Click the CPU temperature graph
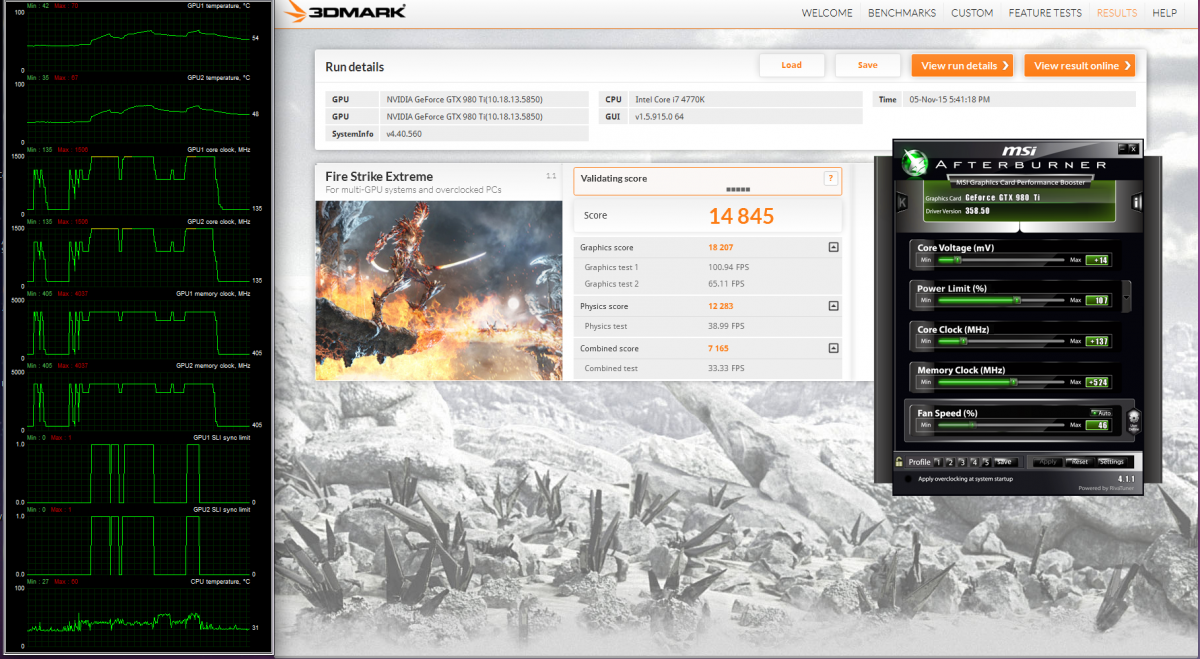The image size is (1200, 659). pyautogui.click(x=138, y=616)
